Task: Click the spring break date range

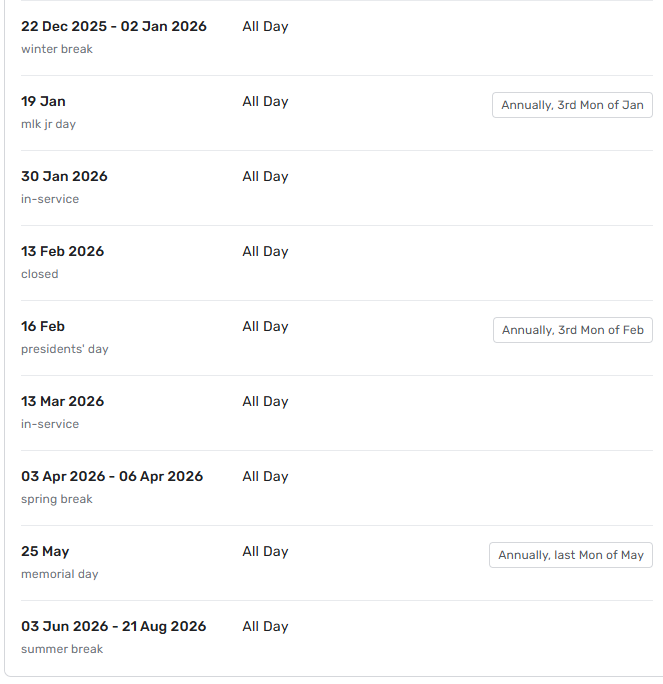Action: click(x=112, y=477)
